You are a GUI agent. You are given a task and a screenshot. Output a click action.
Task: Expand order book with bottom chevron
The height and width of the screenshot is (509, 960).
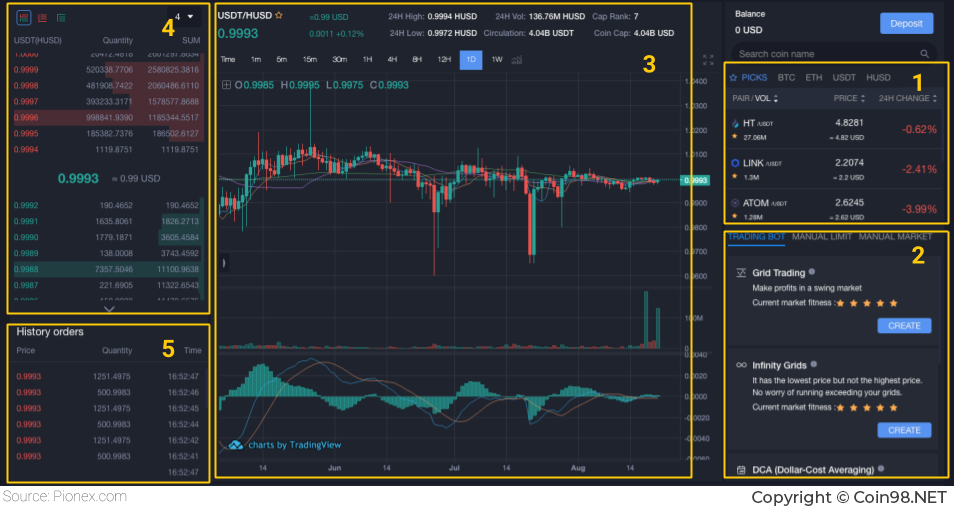pos(109,309)
